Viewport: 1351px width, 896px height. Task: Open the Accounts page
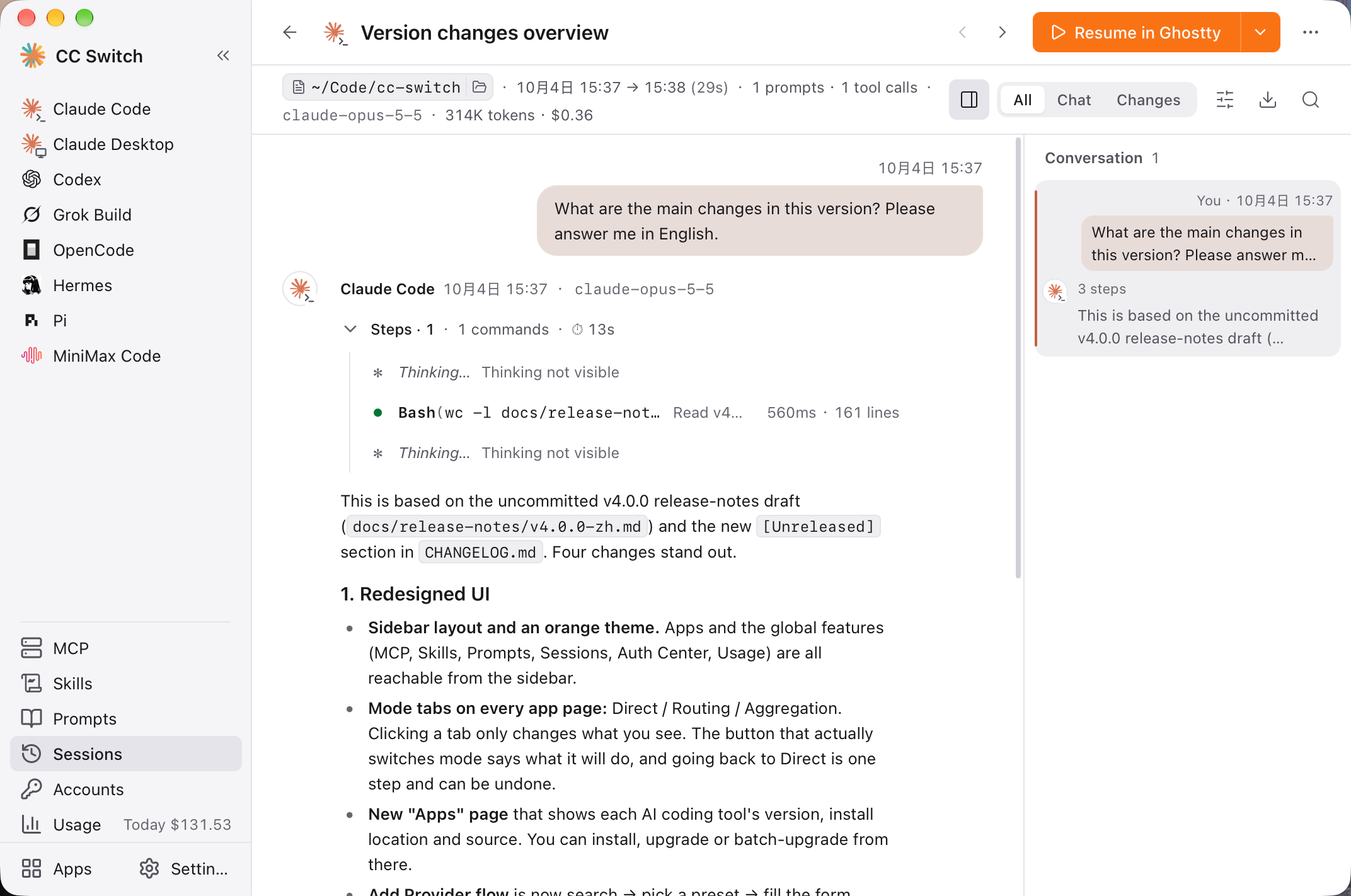pos(126,790)
